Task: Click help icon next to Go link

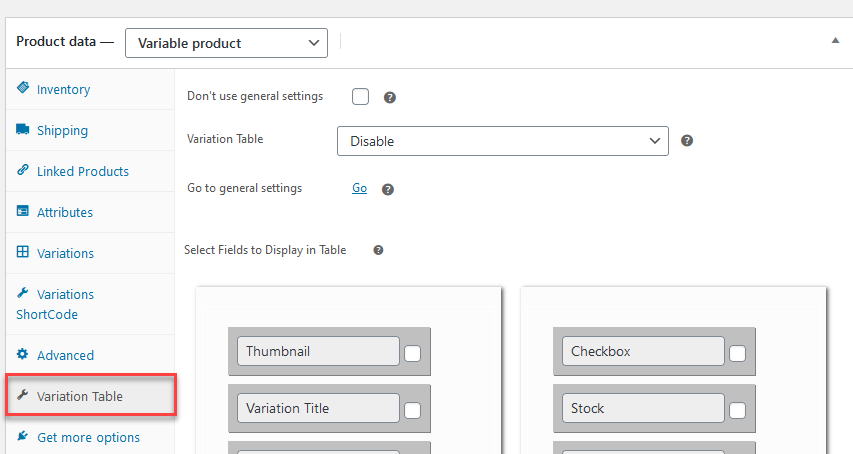Action: [x=388, y=189]
